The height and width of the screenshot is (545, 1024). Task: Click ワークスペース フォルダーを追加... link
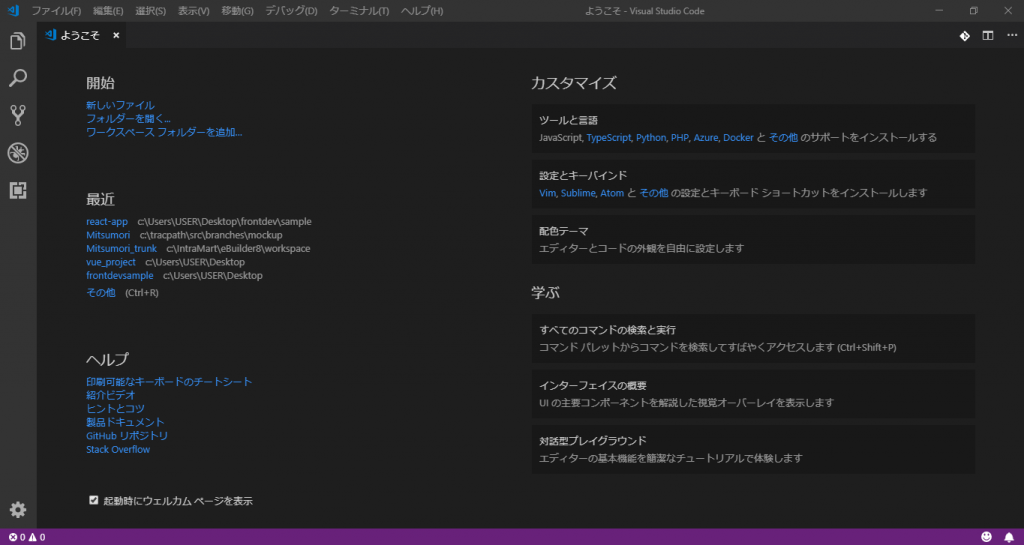point(164,132)
